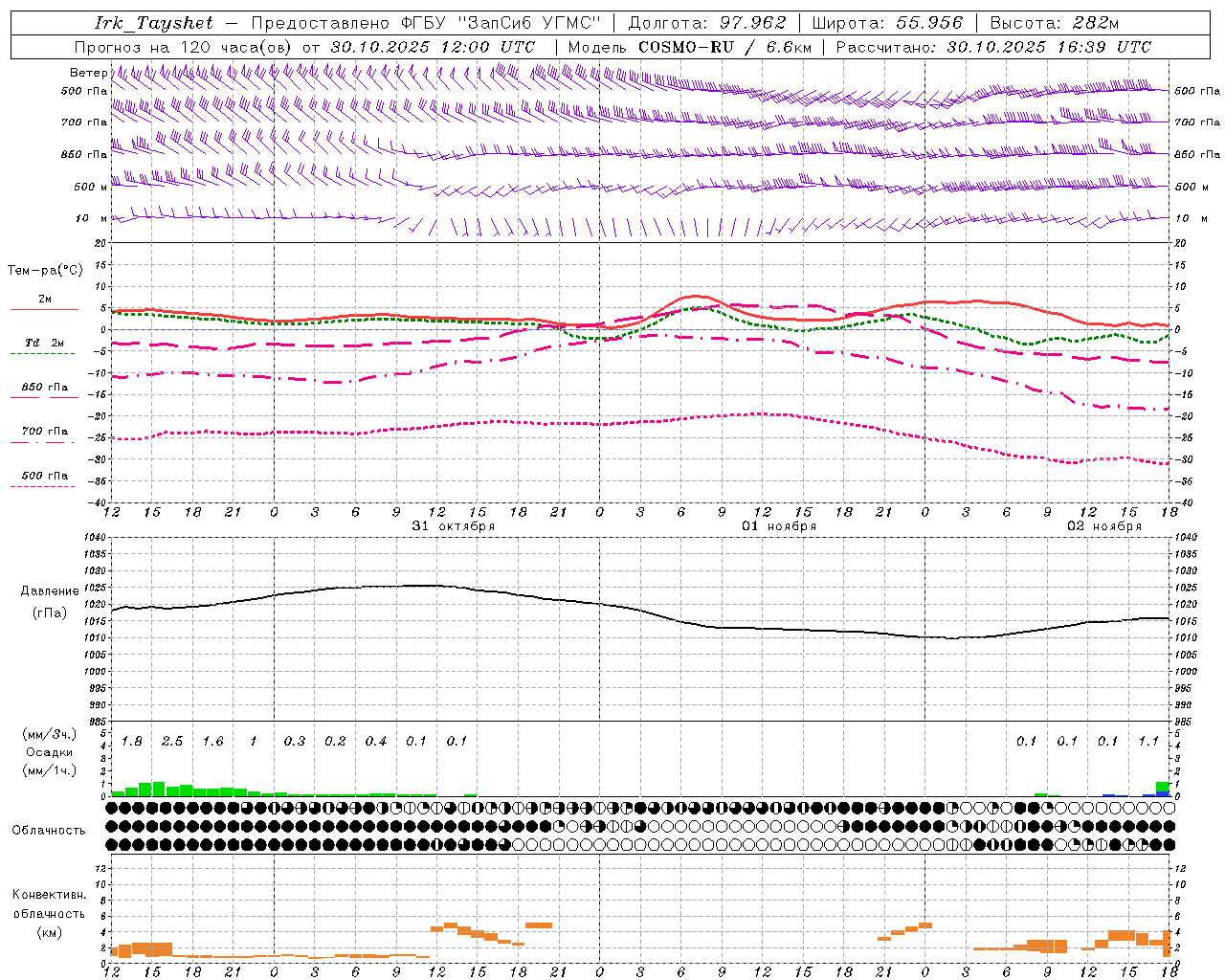Click the Тем-ра(°C) panel label

click(45, 271)
